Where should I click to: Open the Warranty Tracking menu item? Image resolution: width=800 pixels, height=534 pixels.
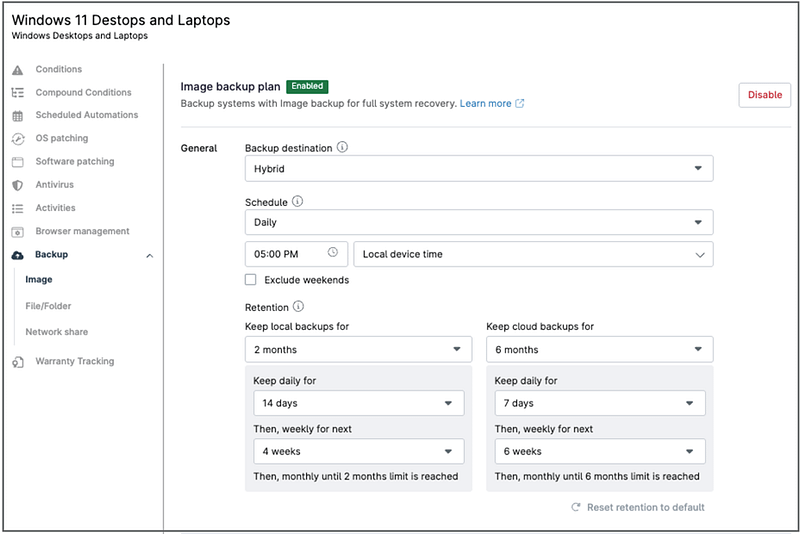coord(75,361)
